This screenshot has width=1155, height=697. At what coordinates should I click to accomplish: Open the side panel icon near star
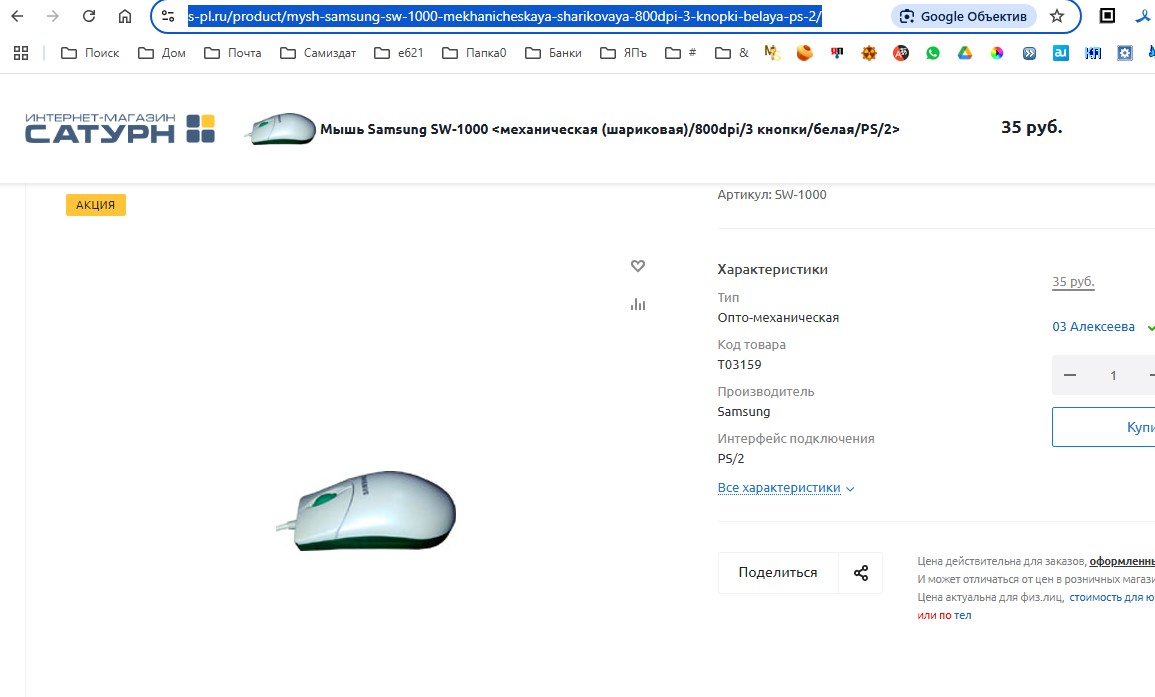[x=1107, y=15]
